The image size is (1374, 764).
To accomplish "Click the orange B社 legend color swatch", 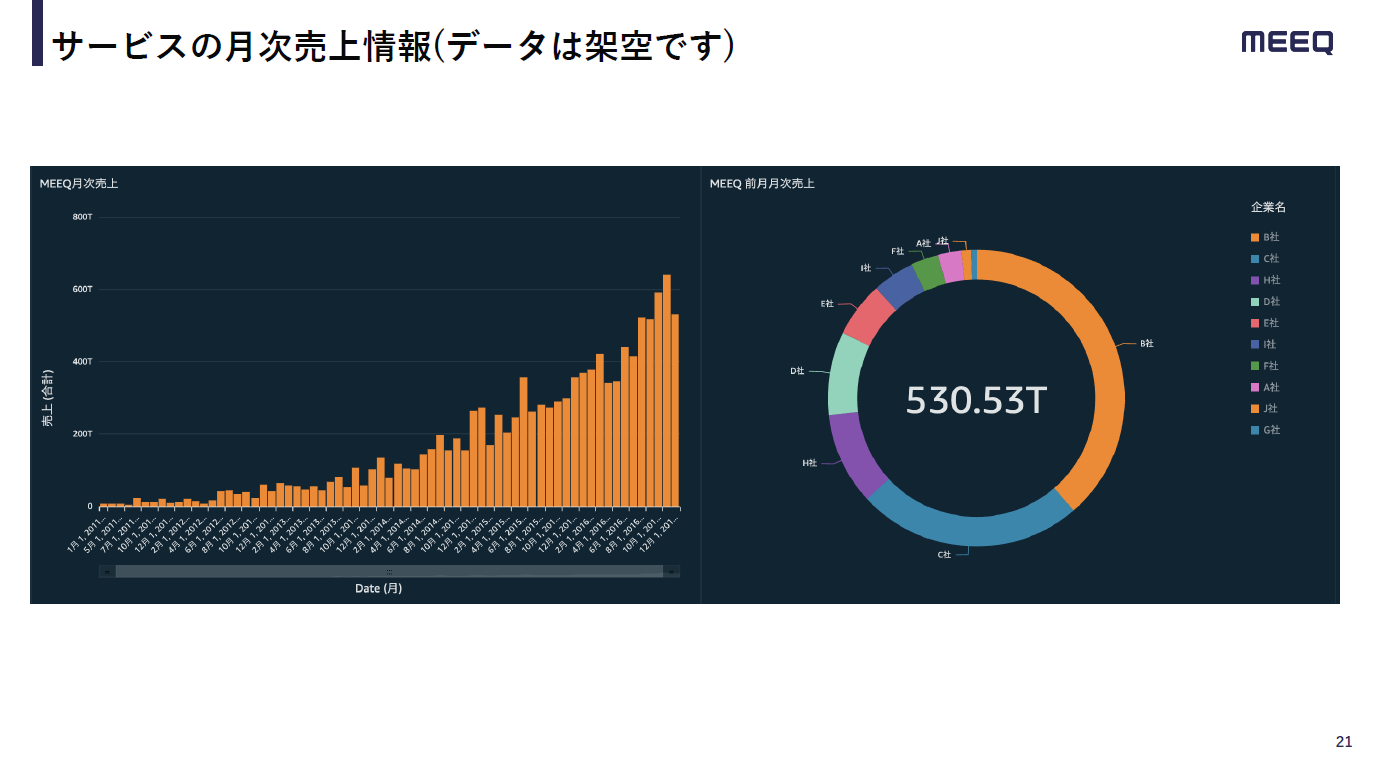I will [1255, 238].
